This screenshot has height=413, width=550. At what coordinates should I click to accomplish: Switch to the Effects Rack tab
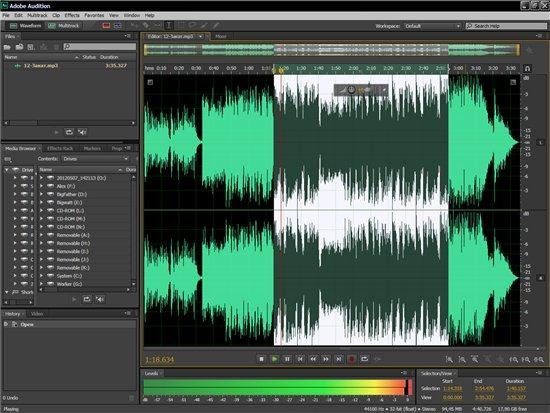click(60, 148)
